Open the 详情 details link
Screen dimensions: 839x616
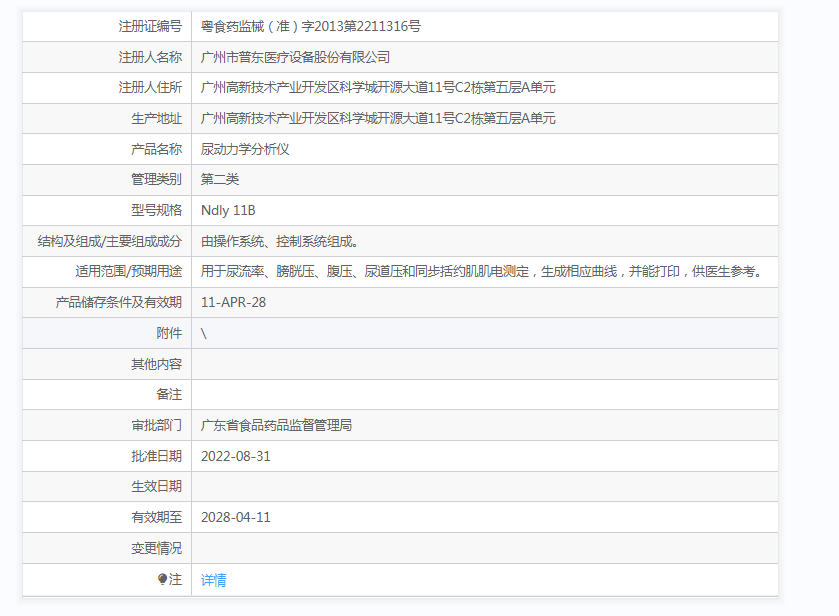tap(213, 580)
